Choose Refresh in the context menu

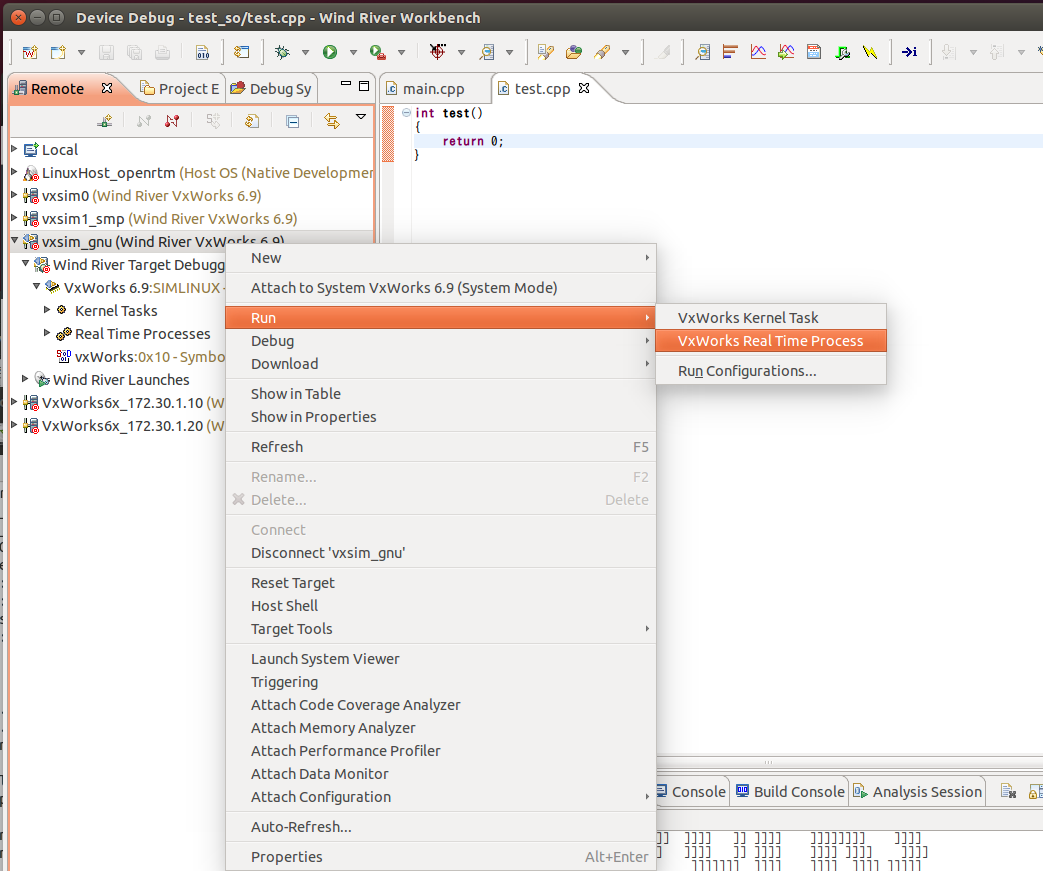click(441, 446)
